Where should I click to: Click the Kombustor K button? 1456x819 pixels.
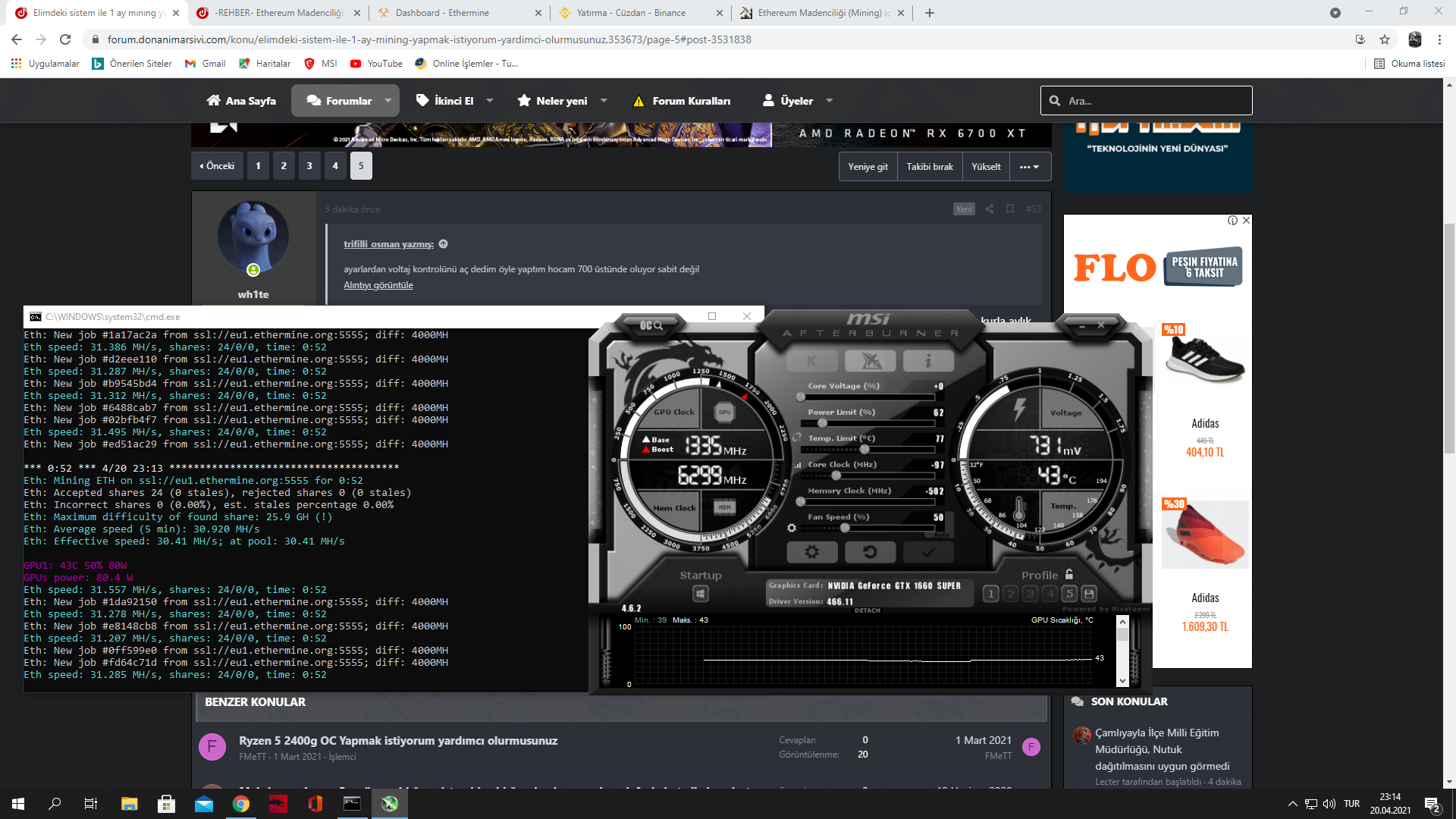pos(812,362)
